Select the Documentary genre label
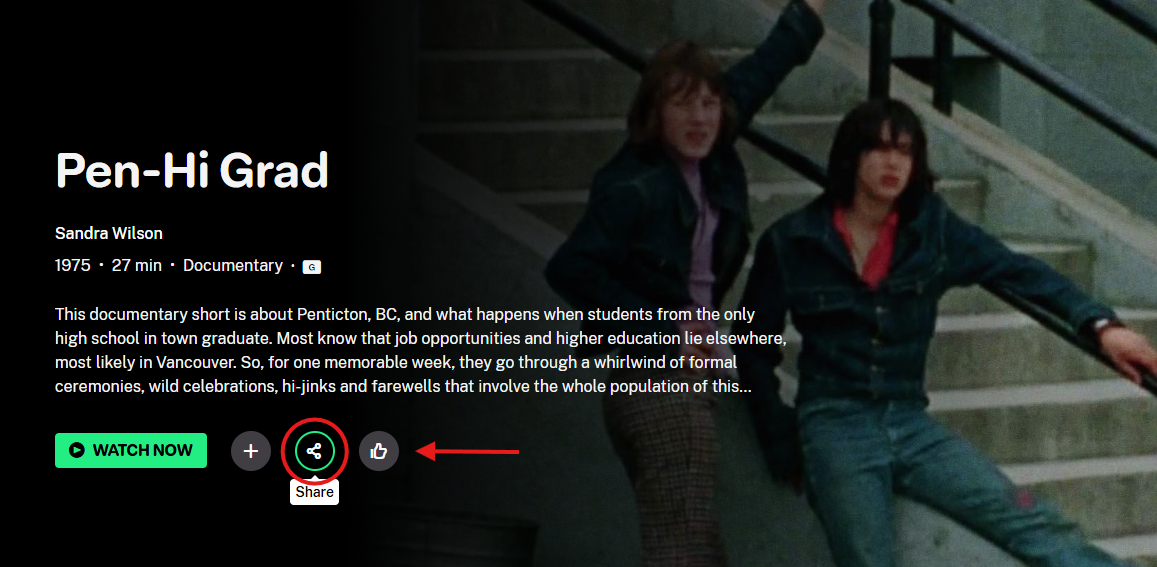1157x567 pixels. 232,266
